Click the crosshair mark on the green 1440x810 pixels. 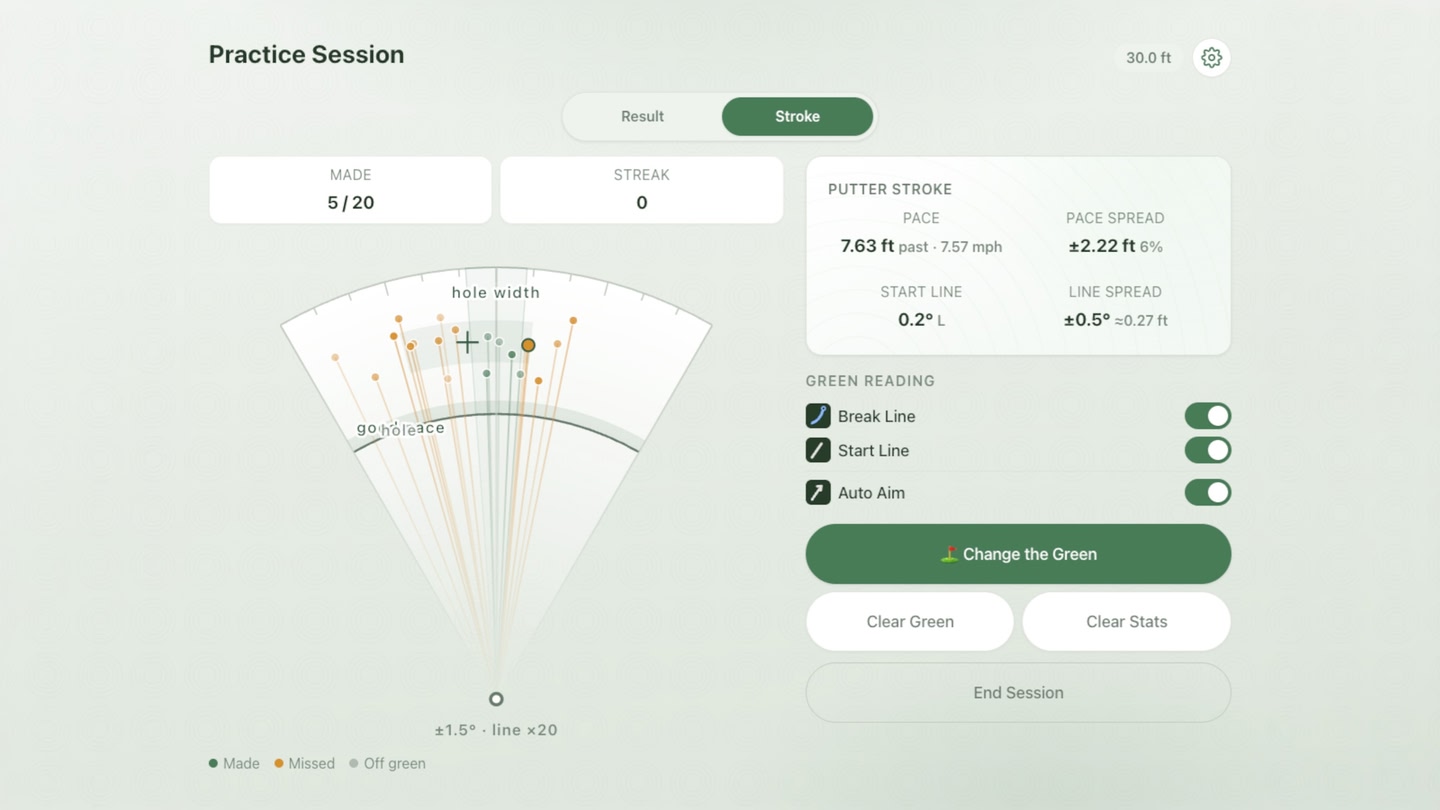pos(467,343)
